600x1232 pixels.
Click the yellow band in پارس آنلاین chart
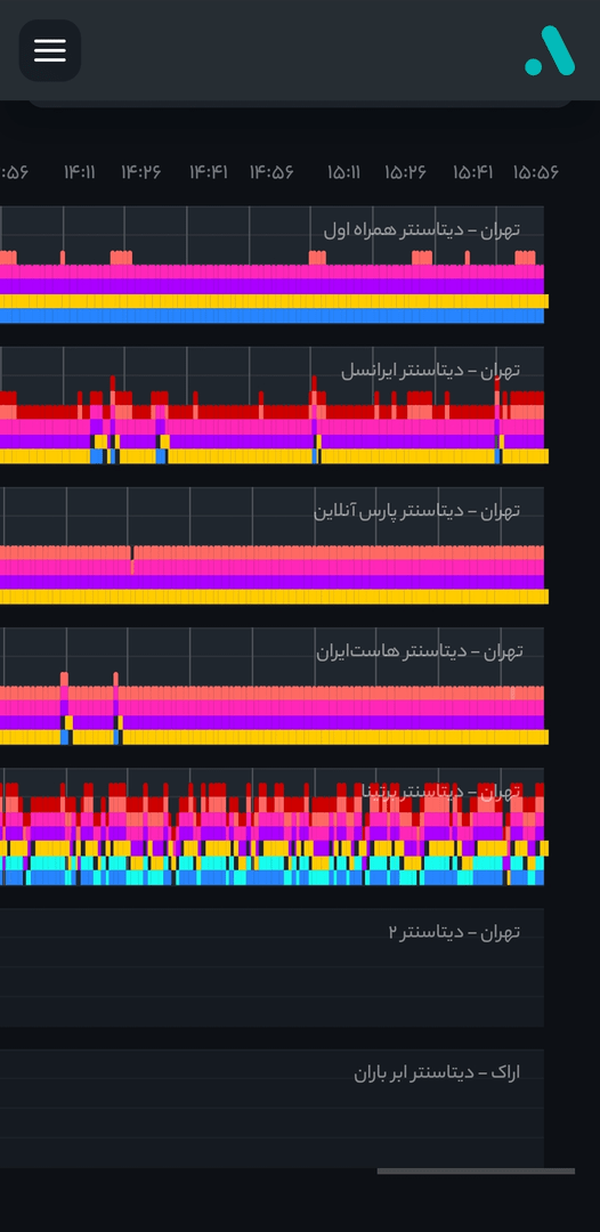274,597
